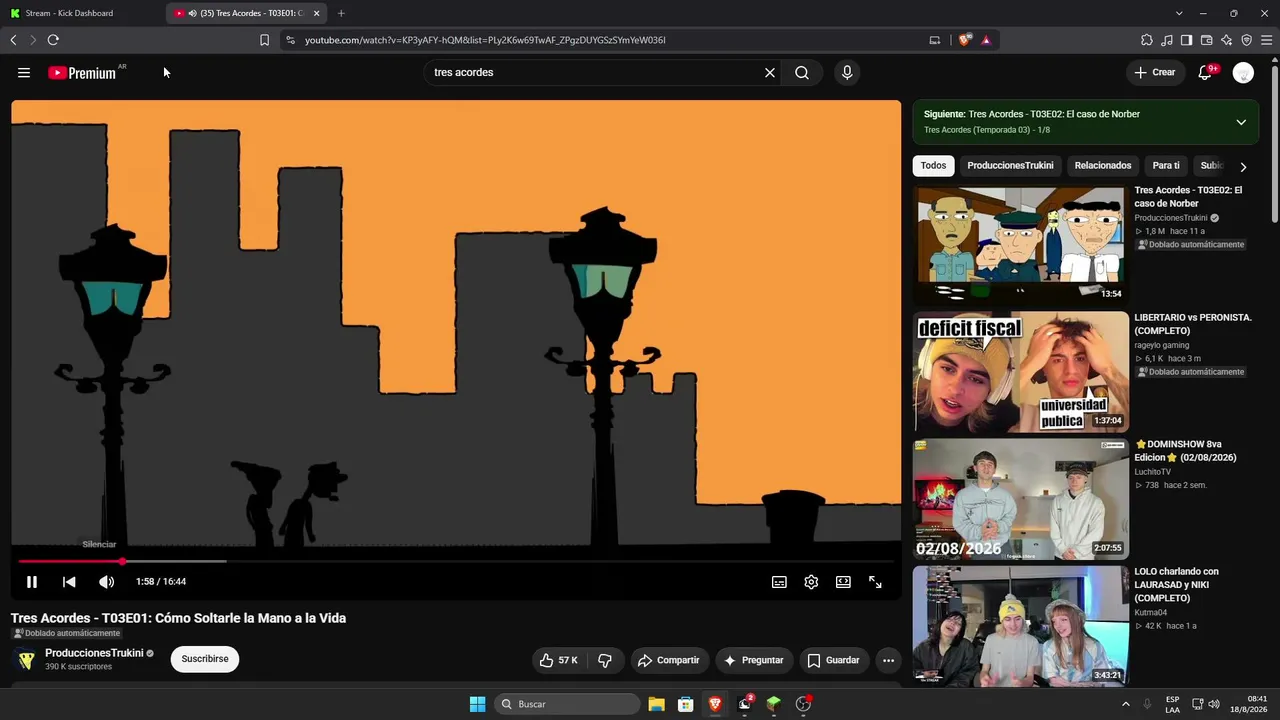Open the LOLO charlando con LAURASAD title
The width and height of the screenshot is (1280, 720).
(1177, 585)
